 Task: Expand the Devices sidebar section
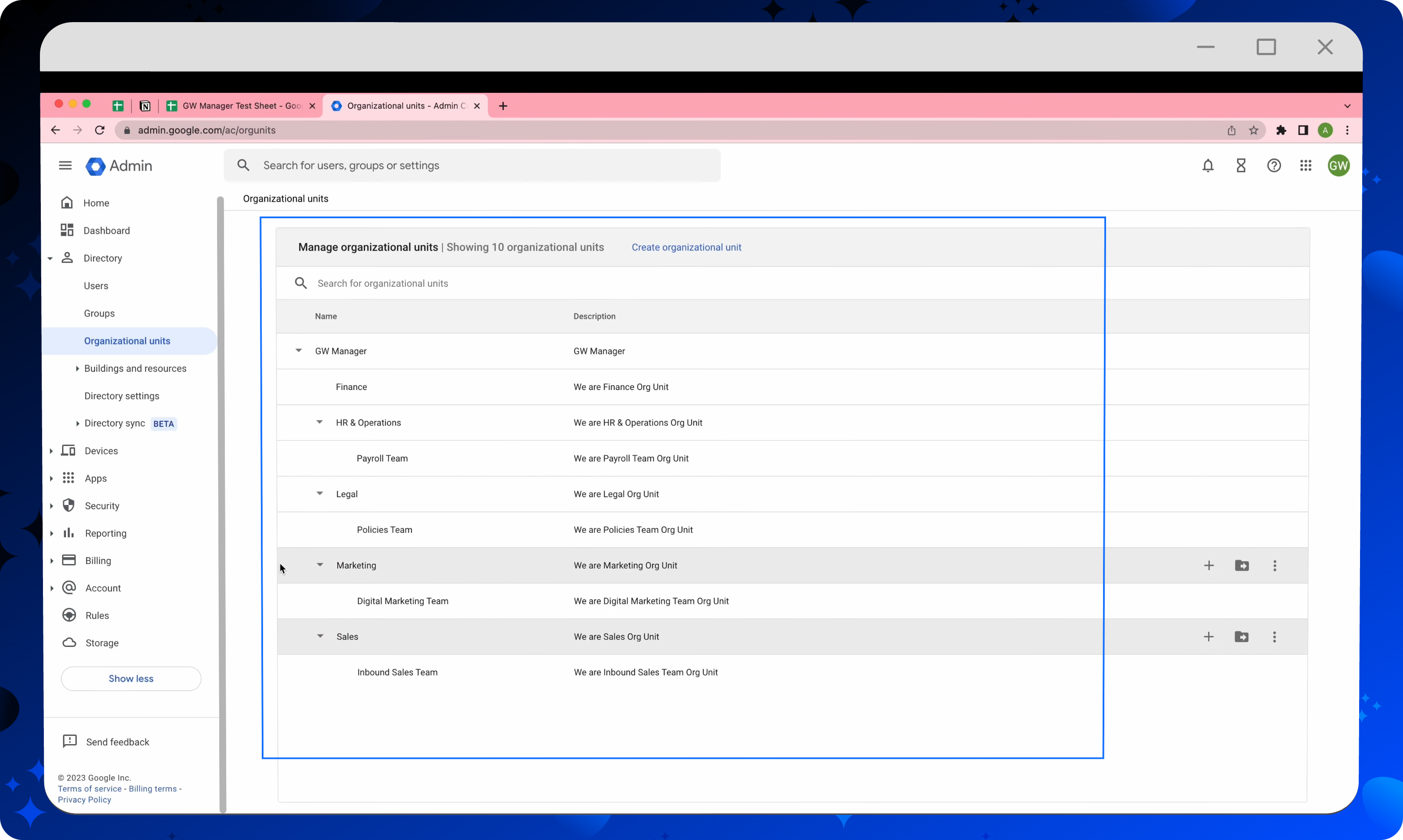pos(51,451)
